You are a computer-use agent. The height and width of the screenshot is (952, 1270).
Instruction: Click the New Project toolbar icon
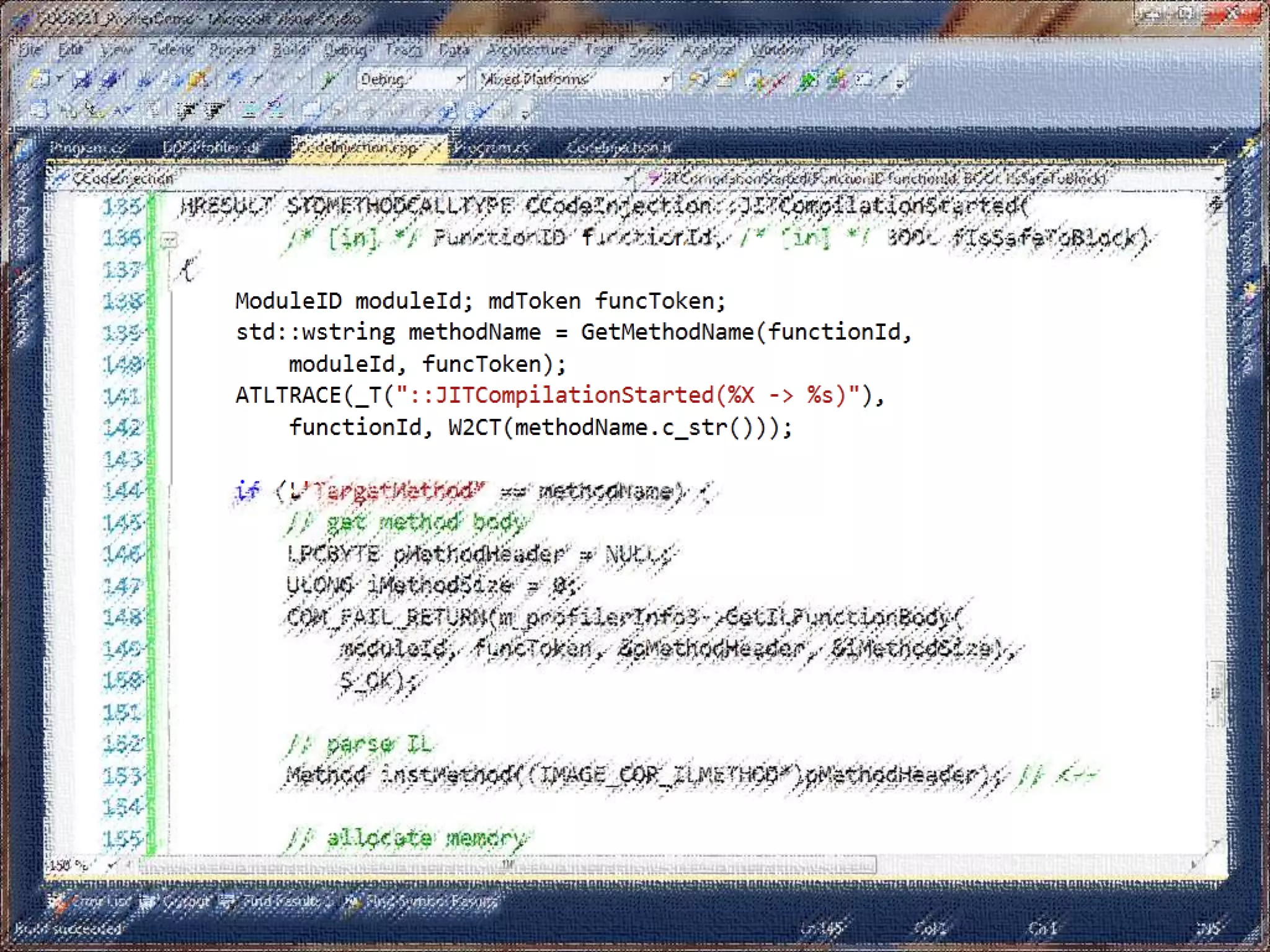[x=39, y=79]
